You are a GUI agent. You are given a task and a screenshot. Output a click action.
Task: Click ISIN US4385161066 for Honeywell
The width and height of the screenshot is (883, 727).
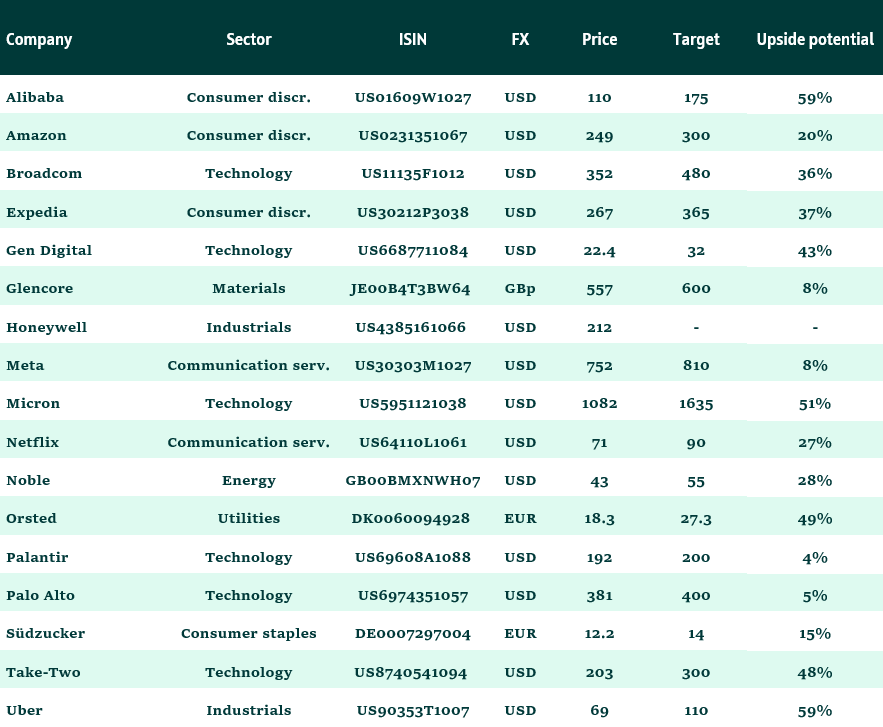(x=411, y=327)
